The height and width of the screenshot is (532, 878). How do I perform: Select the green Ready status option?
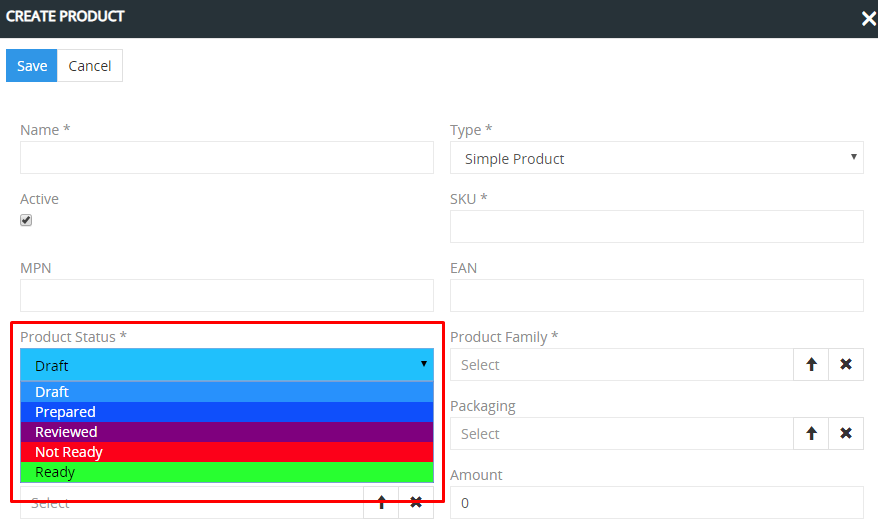[227, 472]
